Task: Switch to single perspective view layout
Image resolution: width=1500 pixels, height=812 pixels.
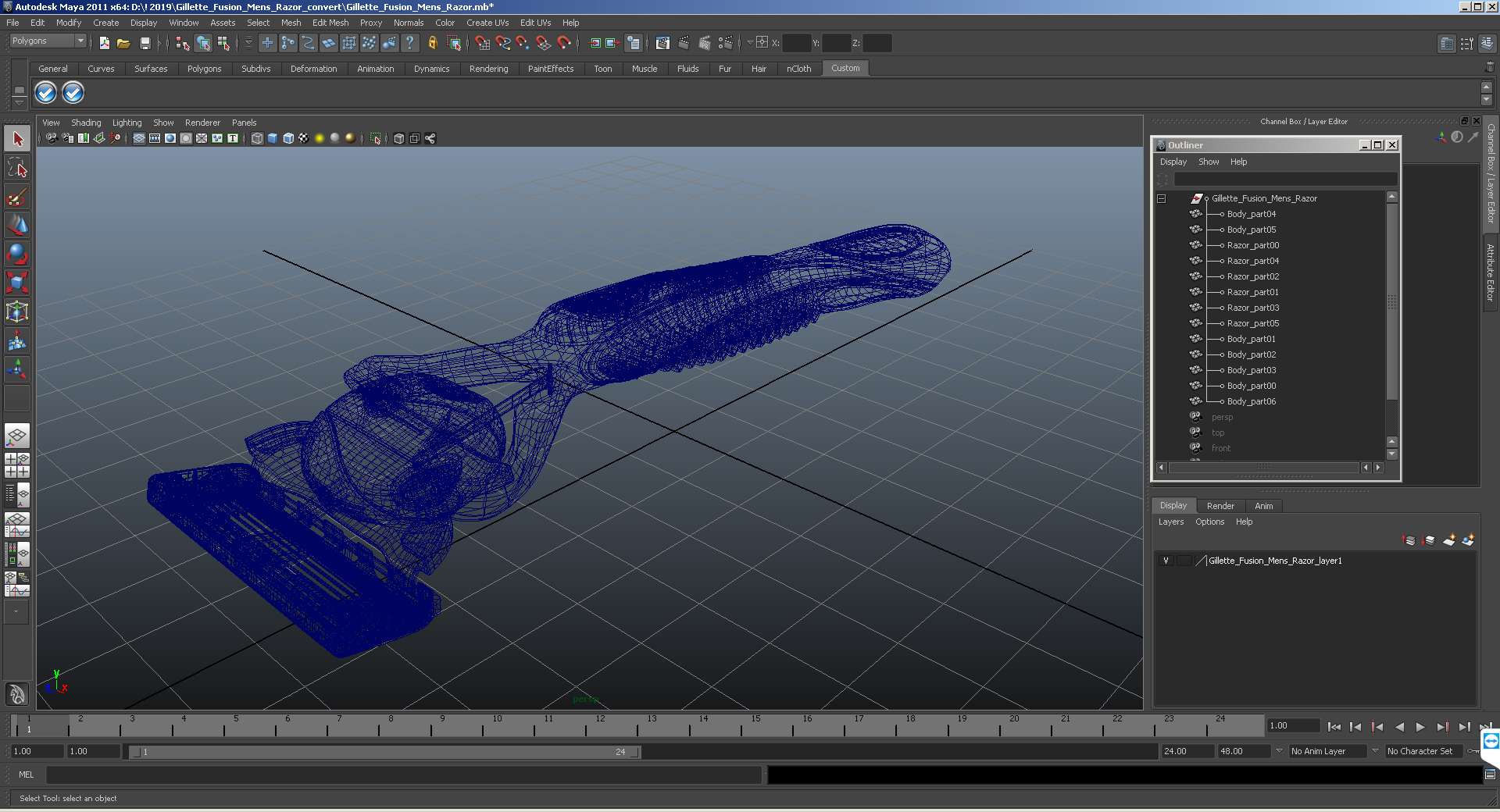Action: coord(17,436)
